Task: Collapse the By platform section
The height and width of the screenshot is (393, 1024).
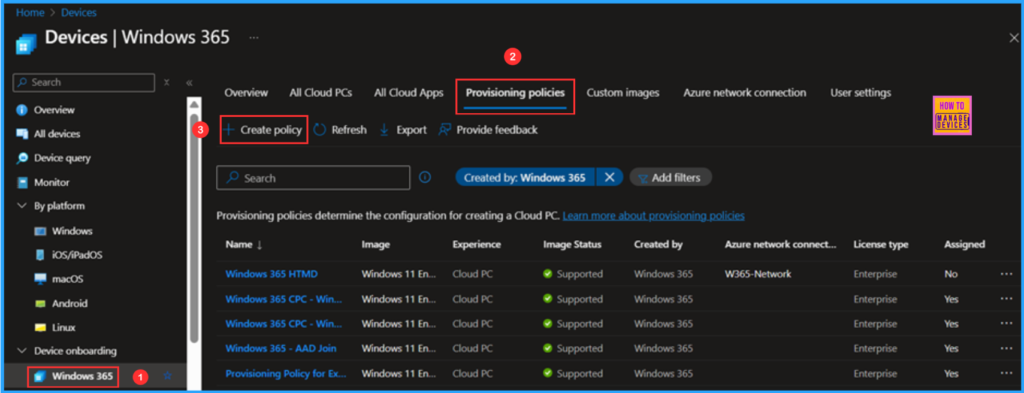Action: (x=22, y=206)
